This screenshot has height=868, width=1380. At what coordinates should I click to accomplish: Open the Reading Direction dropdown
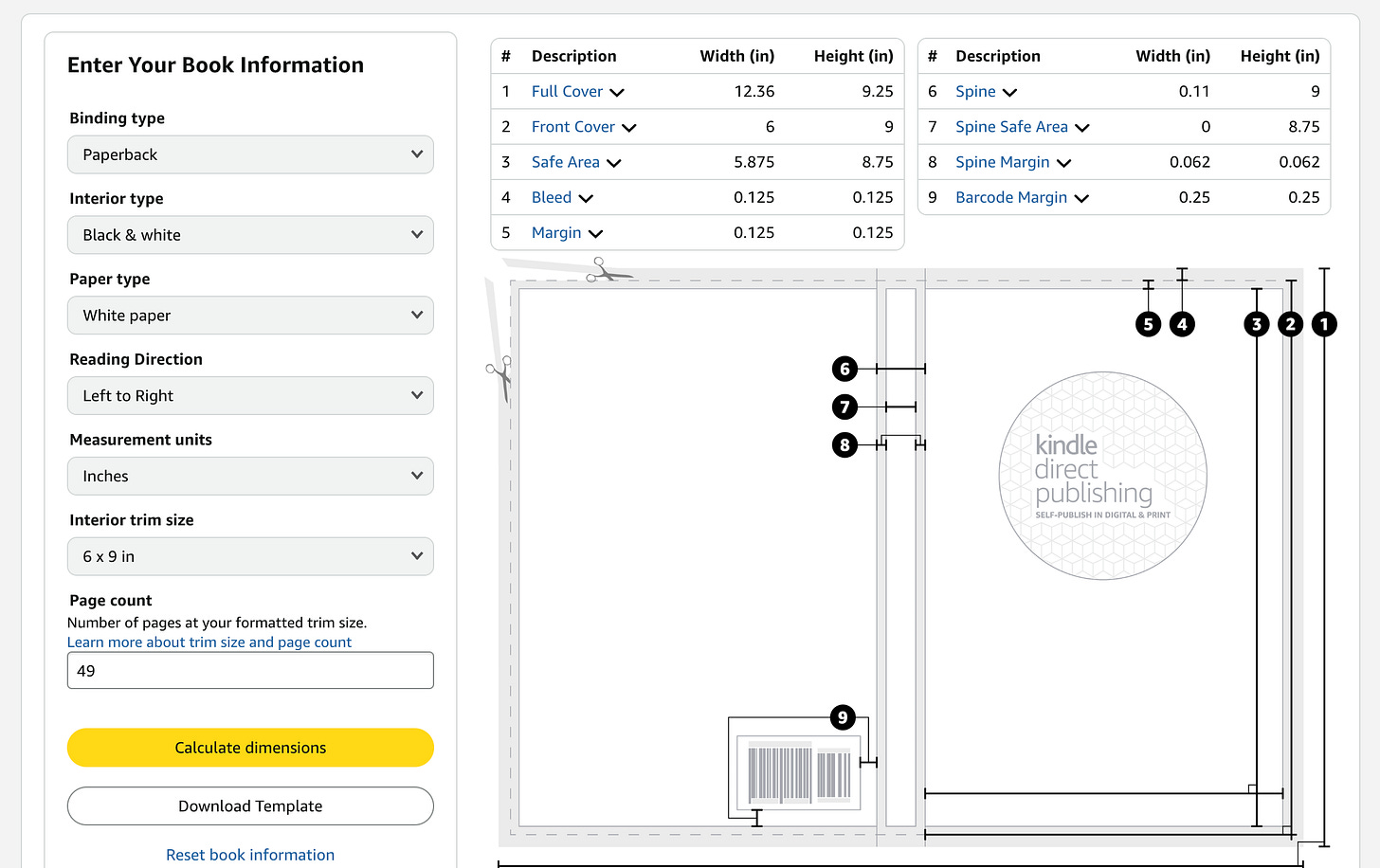pyautogui.click(x=250, y=396)
